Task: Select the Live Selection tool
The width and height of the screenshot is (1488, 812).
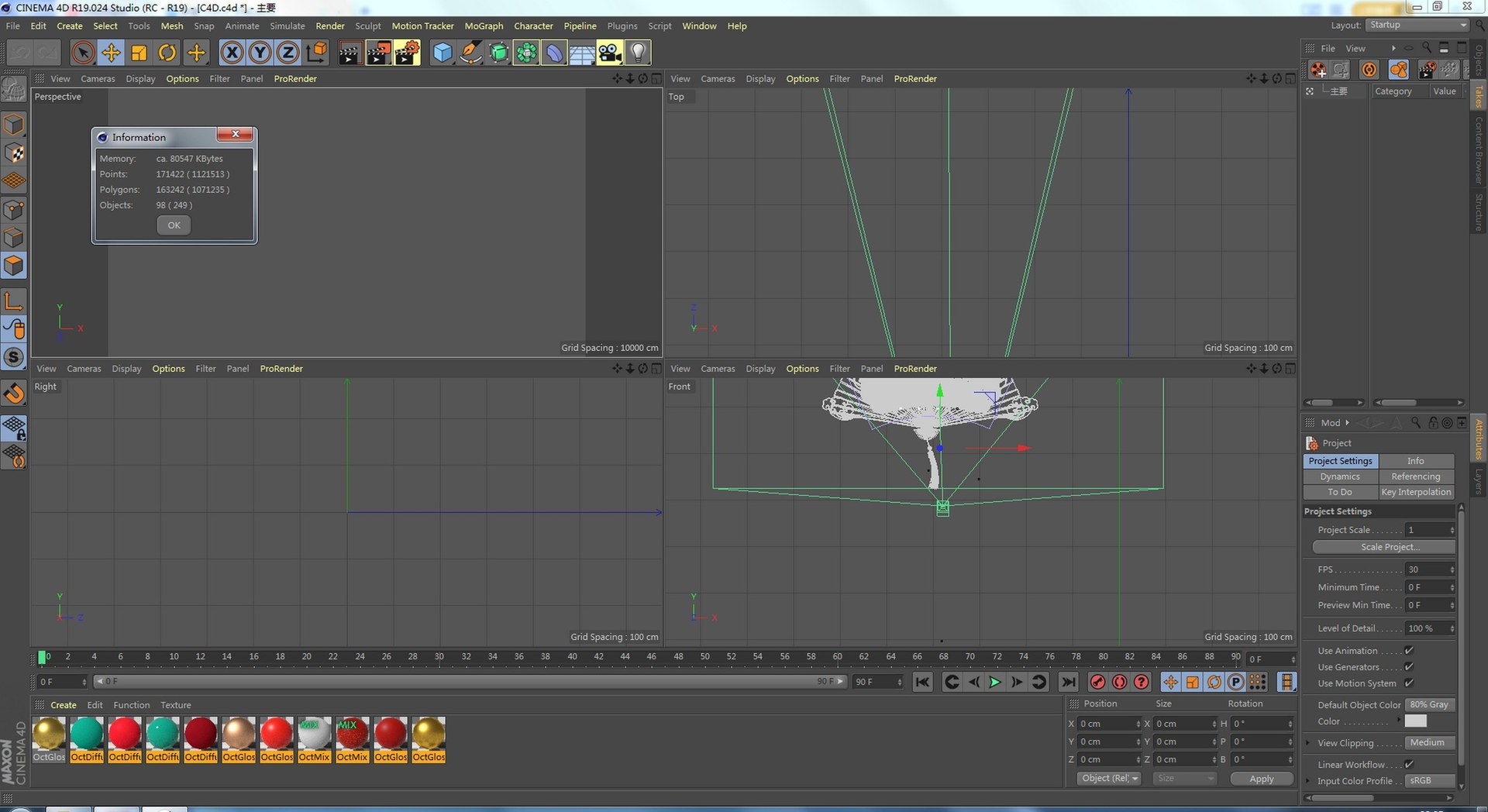Action: point(83,53)
